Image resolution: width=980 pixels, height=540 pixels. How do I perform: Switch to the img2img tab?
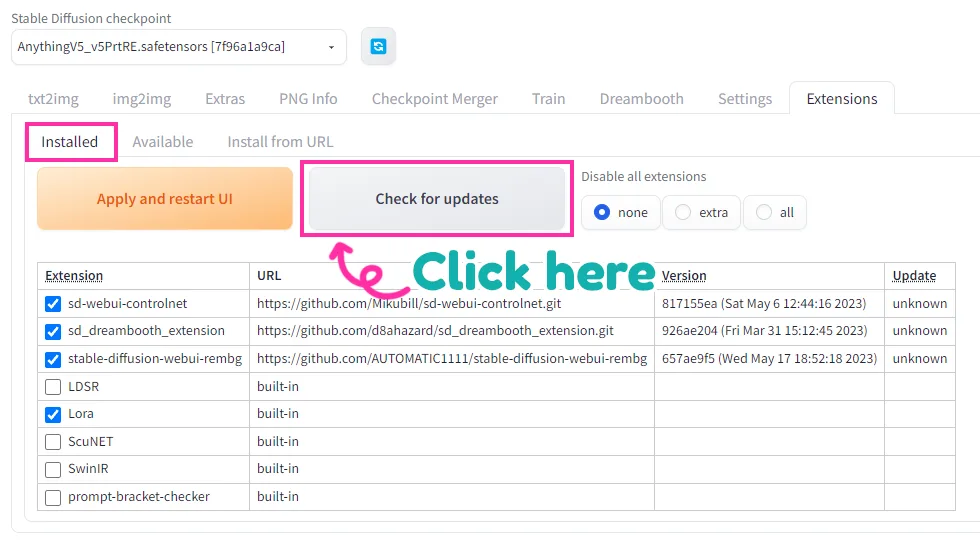pyautogui.click(x=142, y=99)
